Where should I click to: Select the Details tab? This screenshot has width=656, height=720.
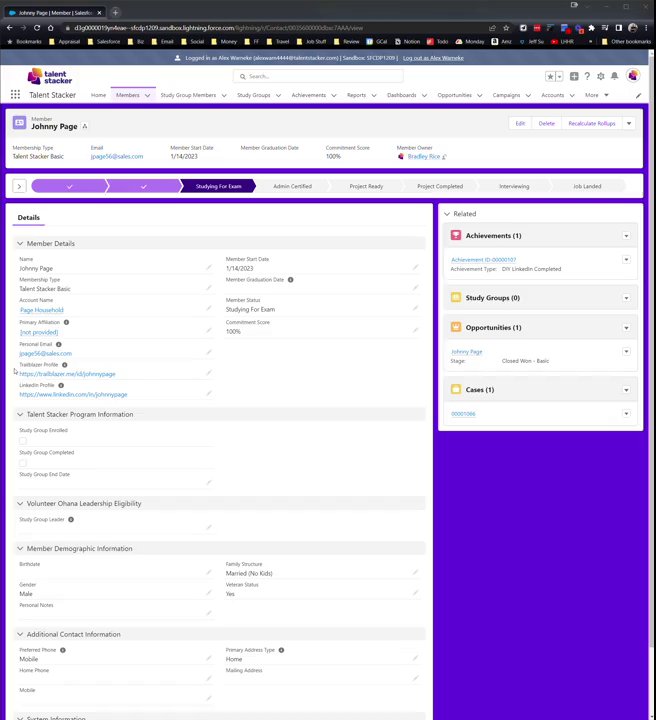click(28, 218)
